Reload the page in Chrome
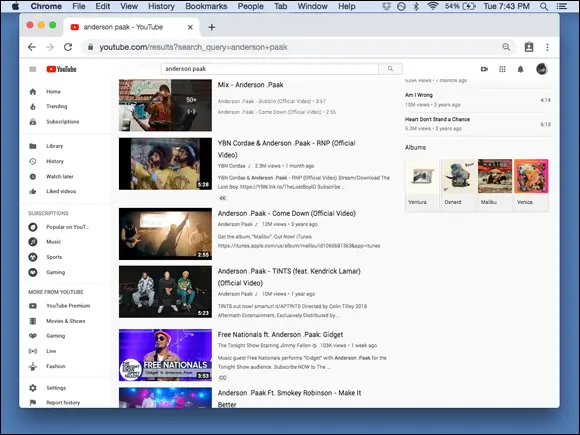The image size is (580, 435). click(x=68, y=47)
